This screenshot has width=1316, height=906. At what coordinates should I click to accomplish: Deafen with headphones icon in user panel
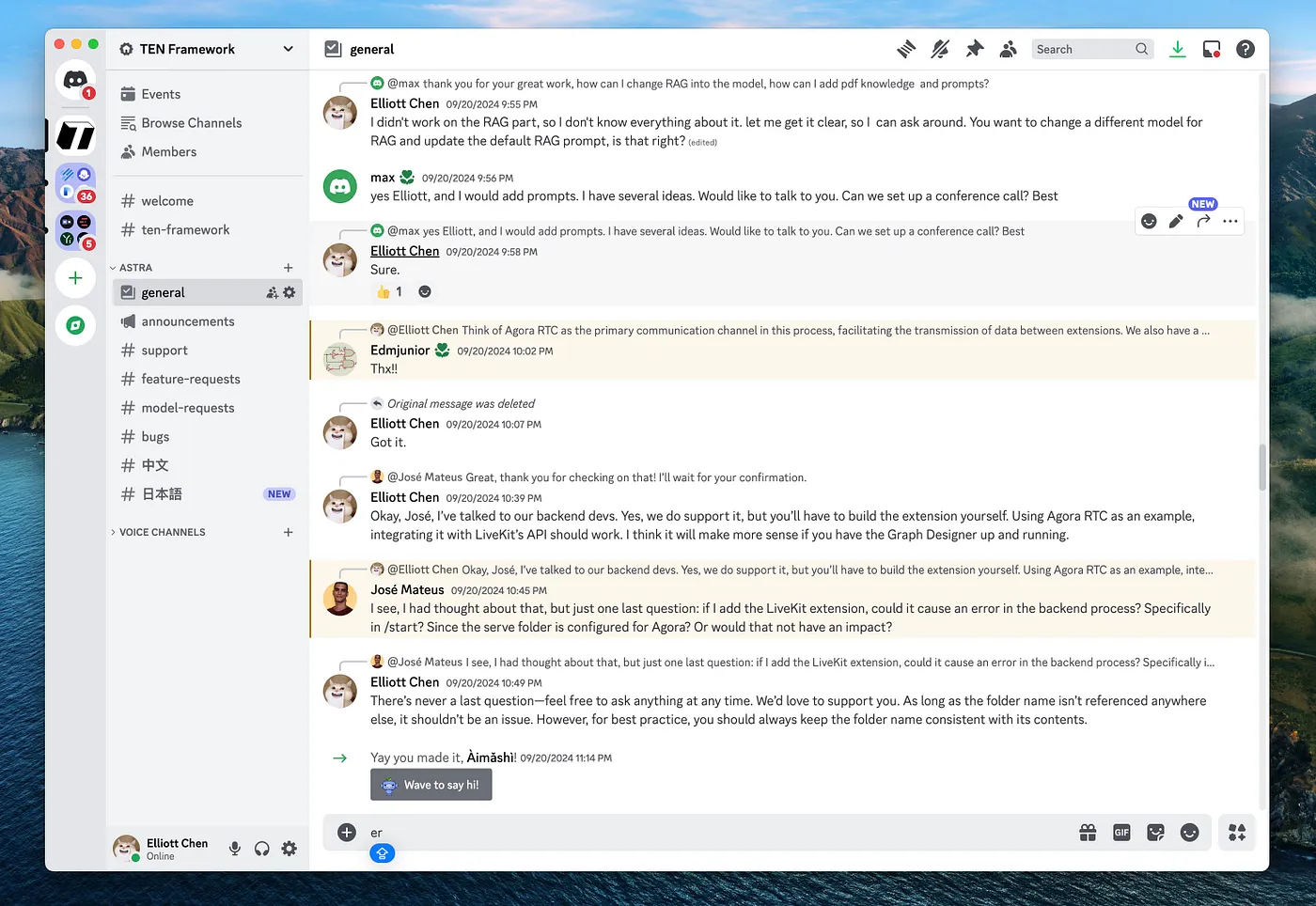click(x=262, y=849)
